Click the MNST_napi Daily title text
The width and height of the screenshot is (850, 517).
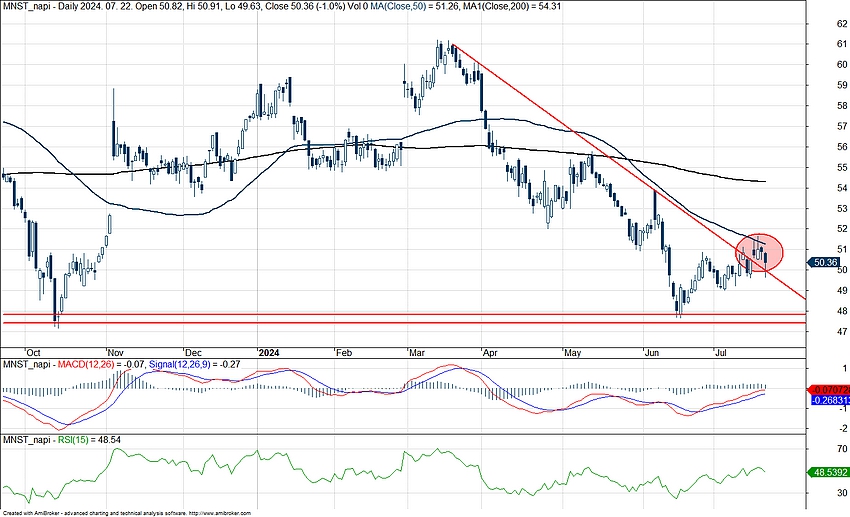click(x=40, y=8)
